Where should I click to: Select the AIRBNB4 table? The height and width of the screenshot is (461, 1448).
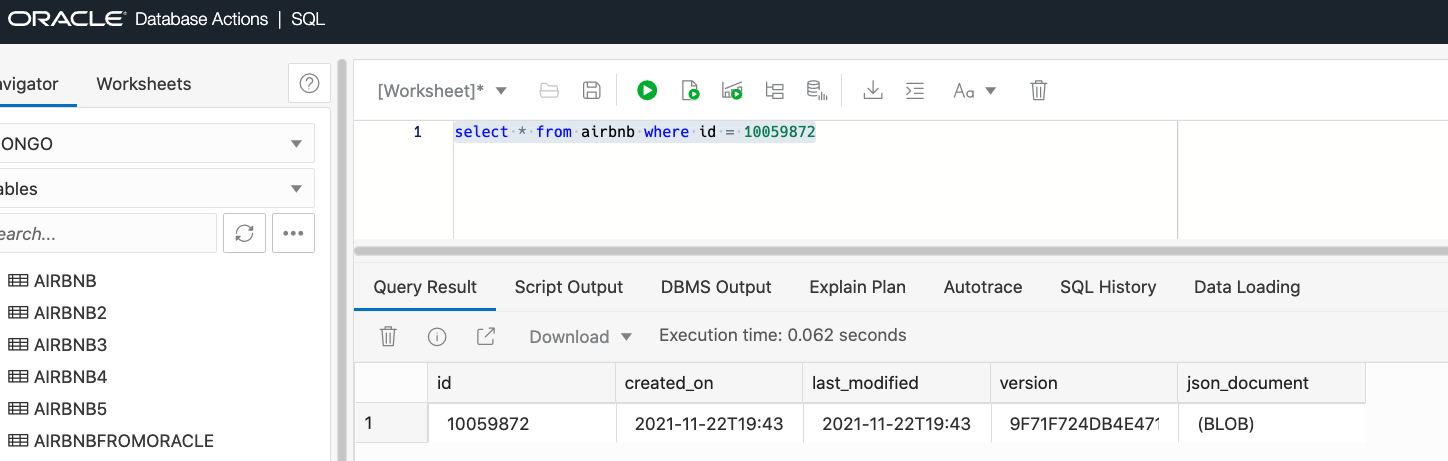[70, 377]
